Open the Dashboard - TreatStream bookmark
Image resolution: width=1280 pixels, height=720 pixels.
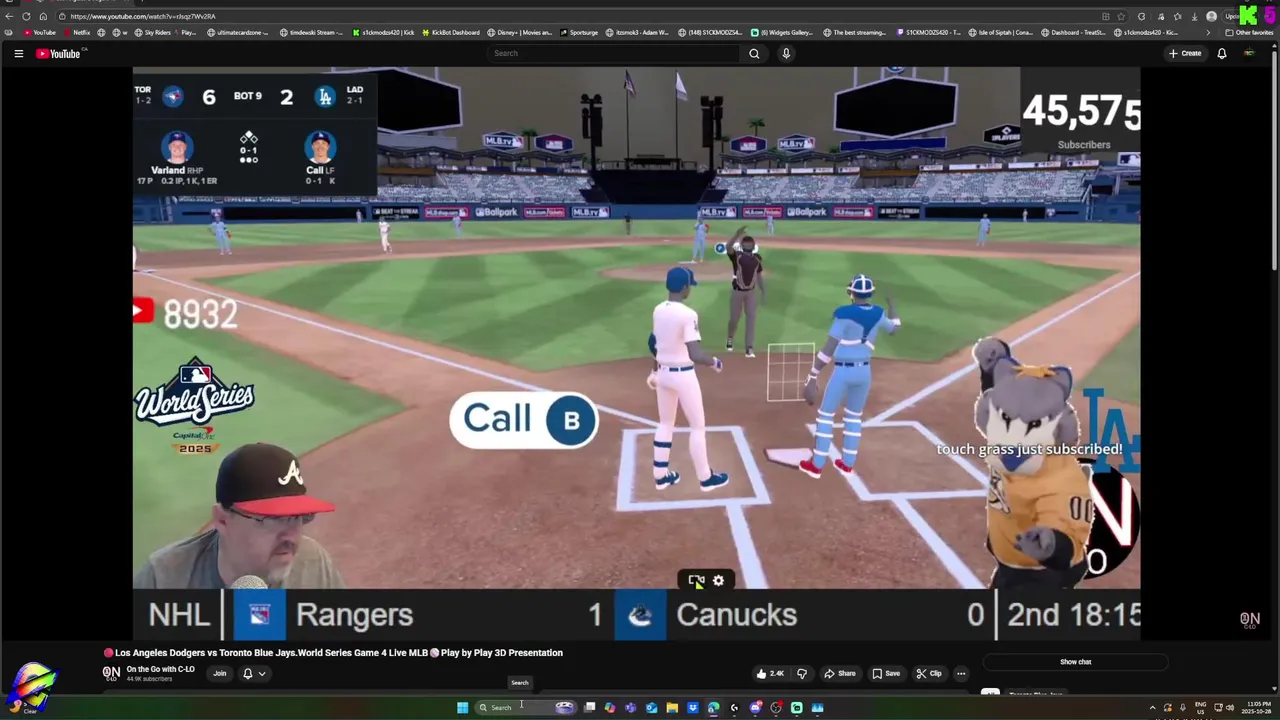(x=1073, y=32)
